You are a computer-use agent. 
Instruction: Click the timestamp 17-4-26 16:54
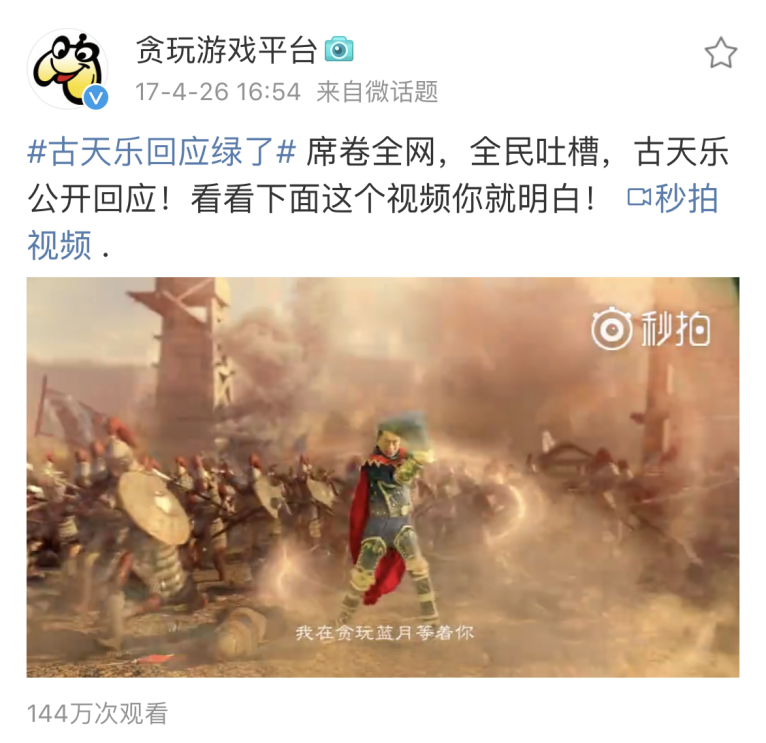click(218, 92)
